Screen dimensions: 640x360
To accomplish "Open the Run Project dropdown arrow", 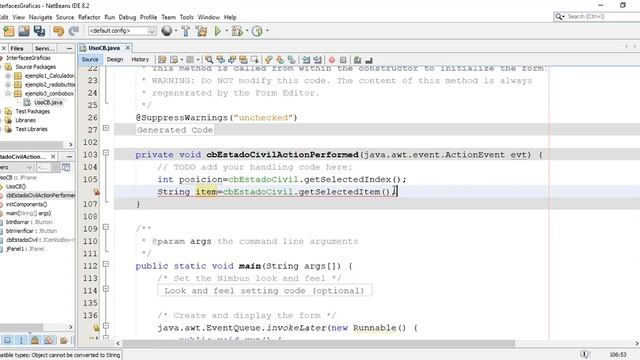I will click(227, 31).
